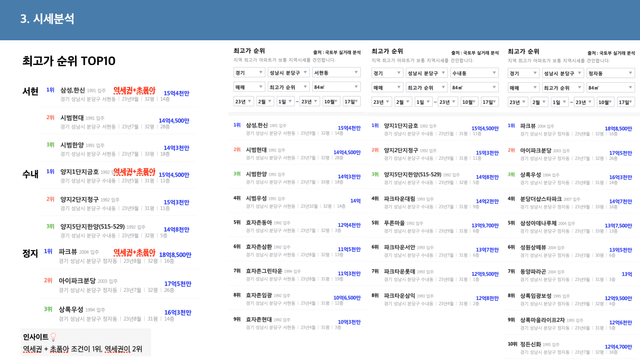Select the 7위 파크타운롯데 listing
The height and width of the screenshot is (360, 640).
pyautogui.click(x=435, y=275)
